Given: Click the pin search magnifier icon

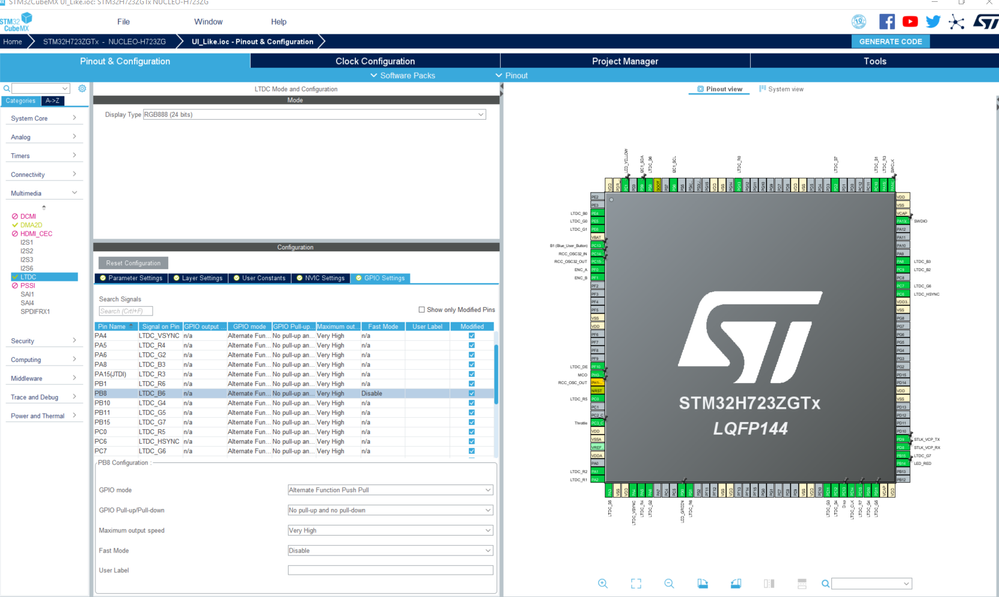Looking at the screenshot, I should pyautogui.click(x=826, y=584).
